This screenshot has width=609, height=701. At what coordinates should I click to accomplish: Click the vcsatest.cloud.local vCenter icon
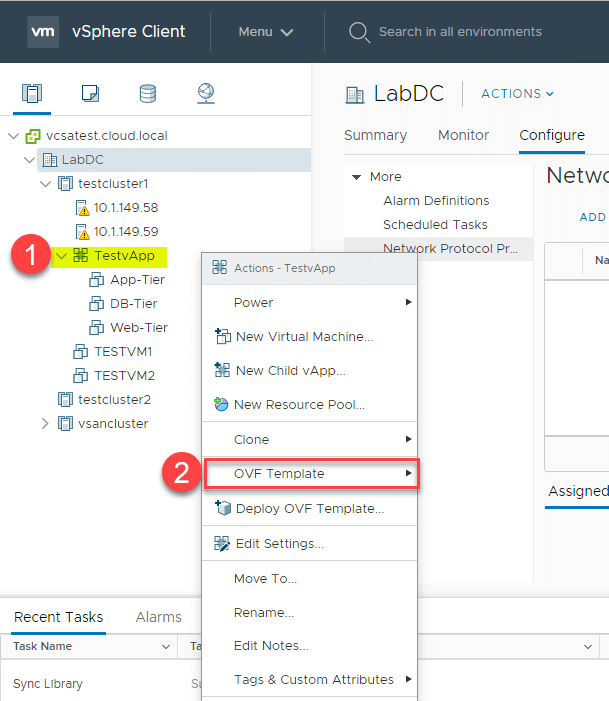(x=33, y=136)
